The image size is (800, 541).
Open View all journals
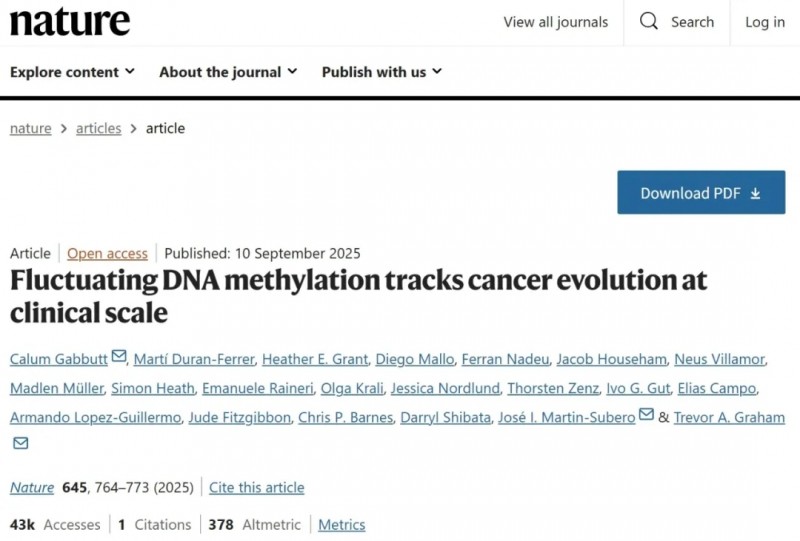point(555,22)
